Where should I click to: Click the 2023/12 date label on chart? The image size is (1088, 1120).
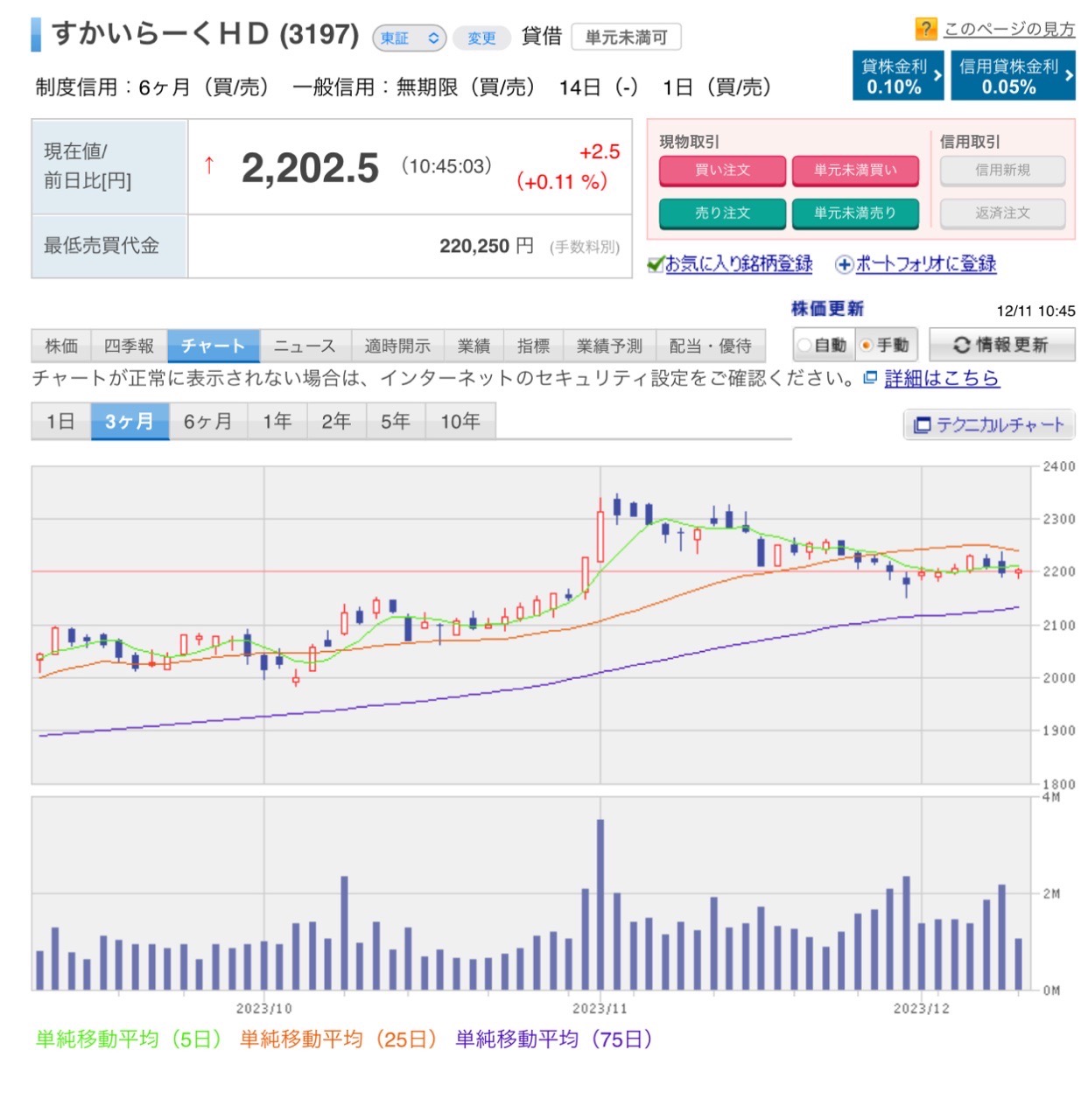(922, 1009)
